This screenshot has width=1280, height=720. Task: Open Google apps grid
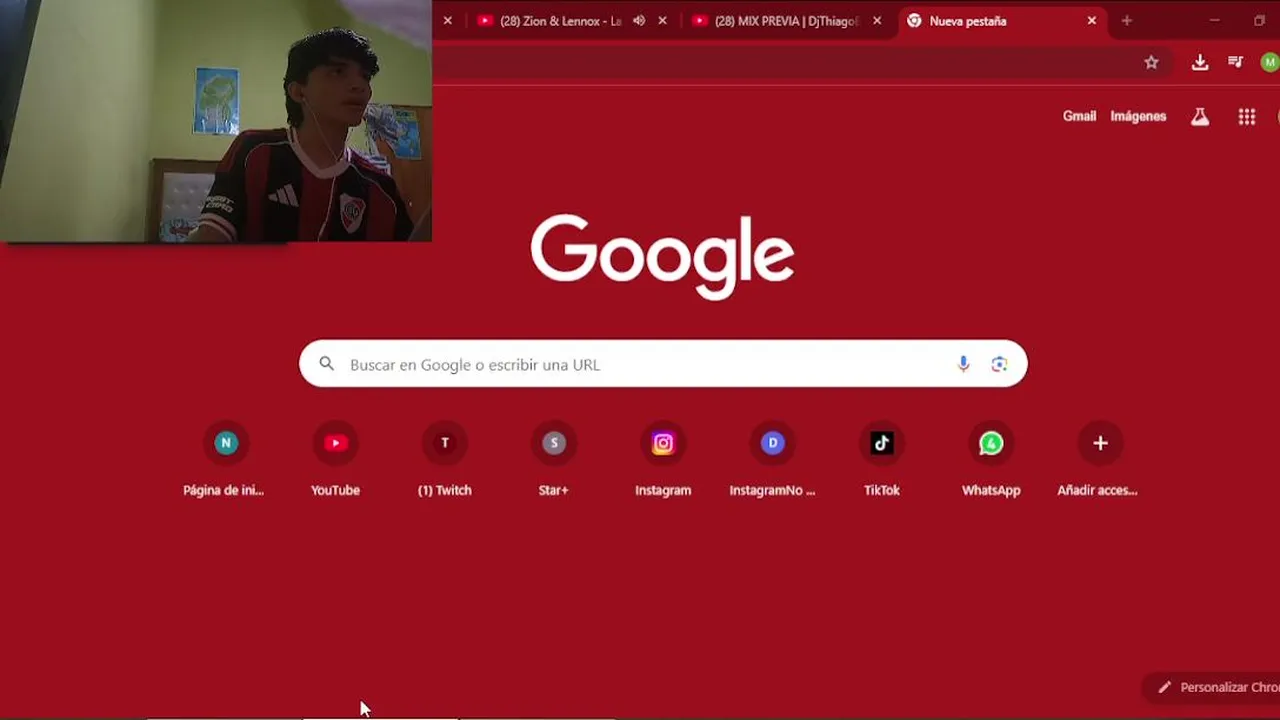click(1246, 117)
